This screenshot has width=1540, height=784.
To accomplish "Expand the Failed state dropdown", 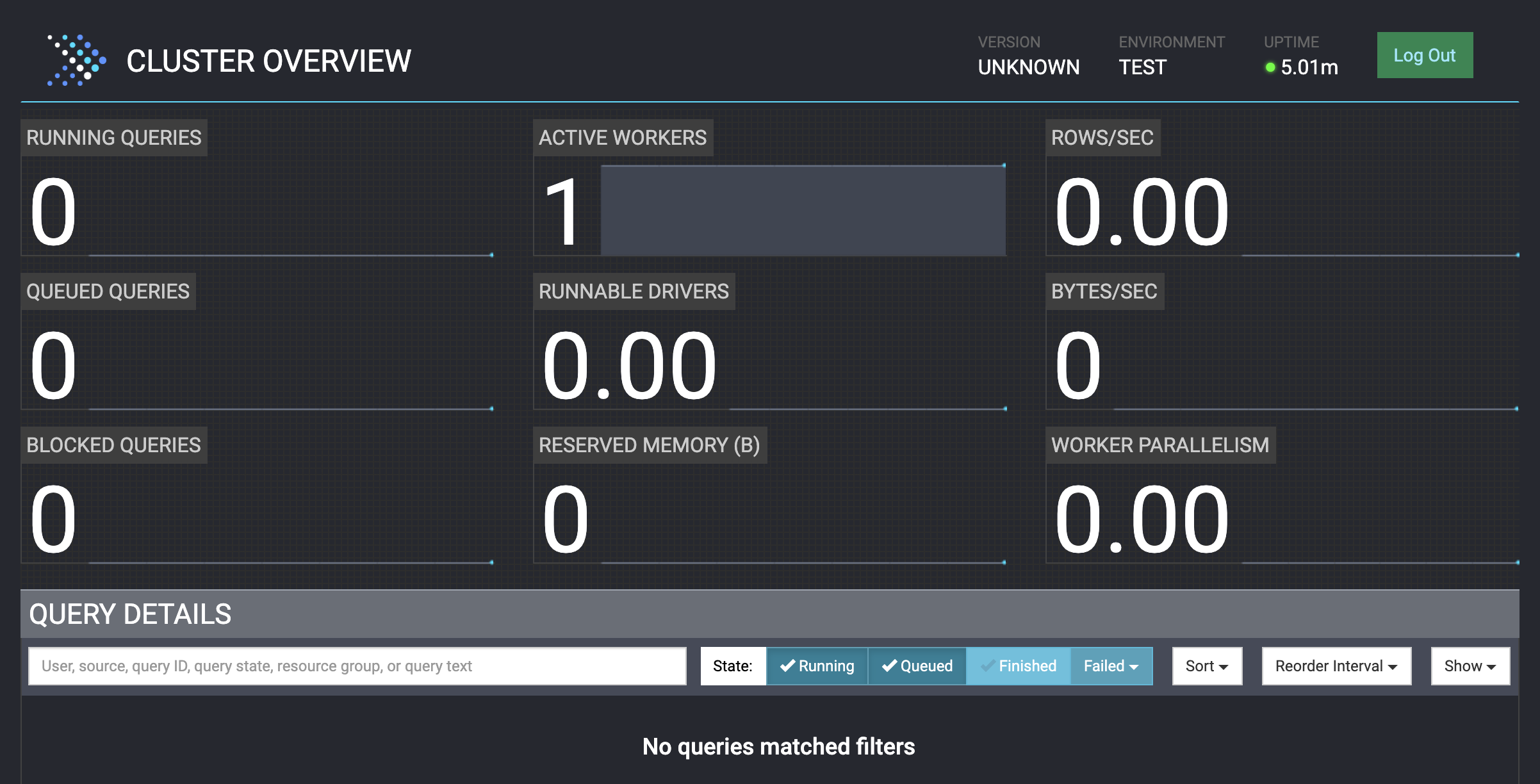I will (x=1111, y=666).
